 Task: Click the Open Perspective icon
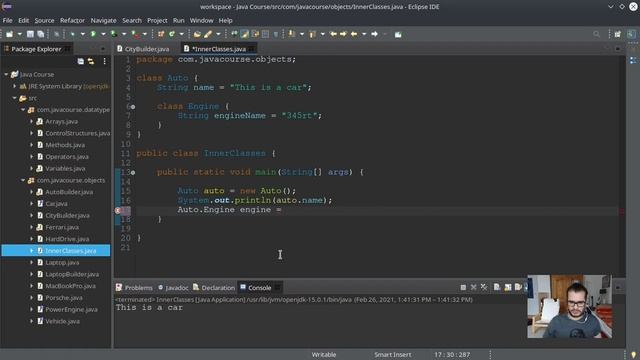[618, 34]
